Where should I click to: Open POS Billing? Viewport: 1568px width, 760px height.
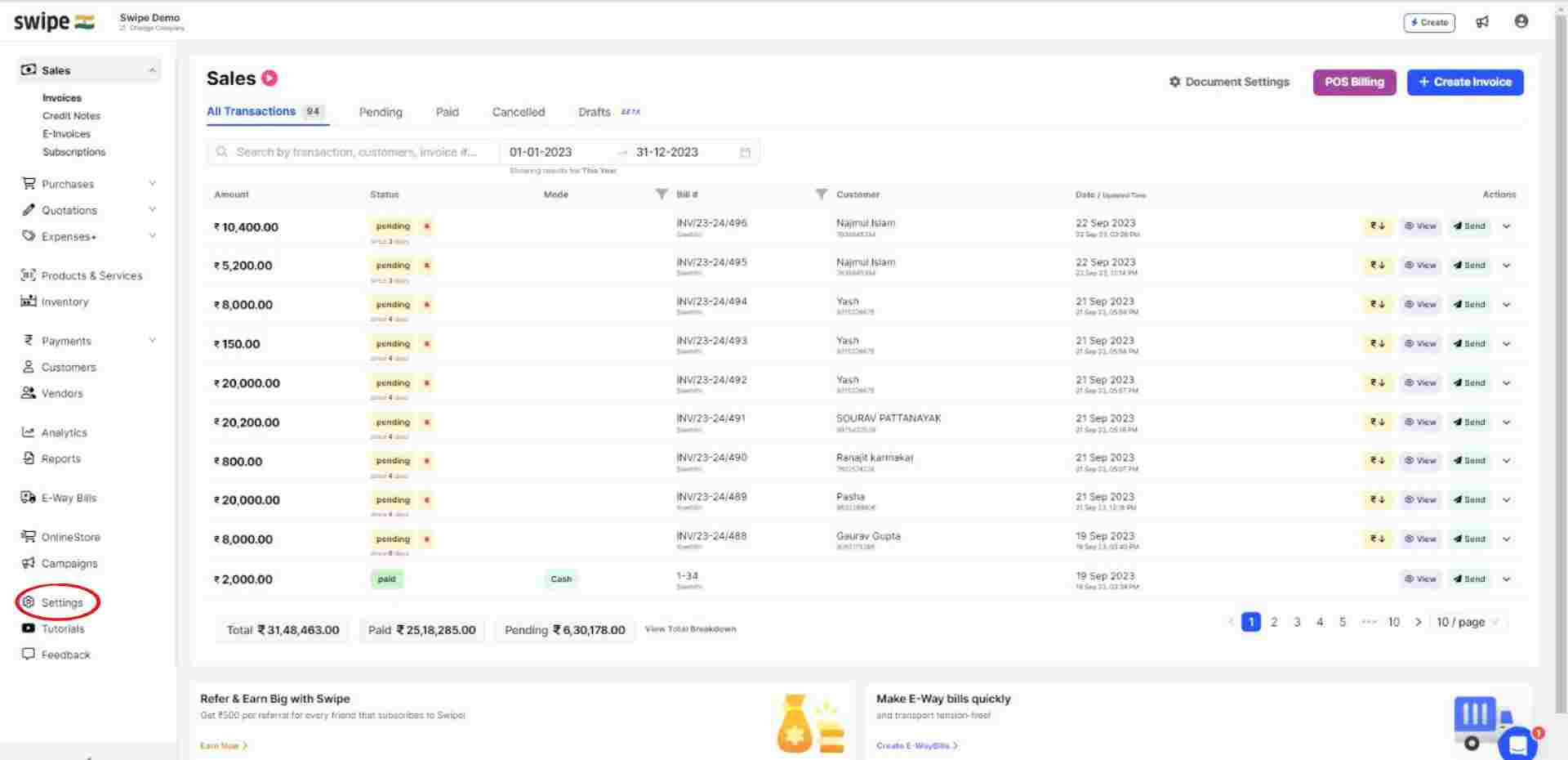tap(1354, 83)
